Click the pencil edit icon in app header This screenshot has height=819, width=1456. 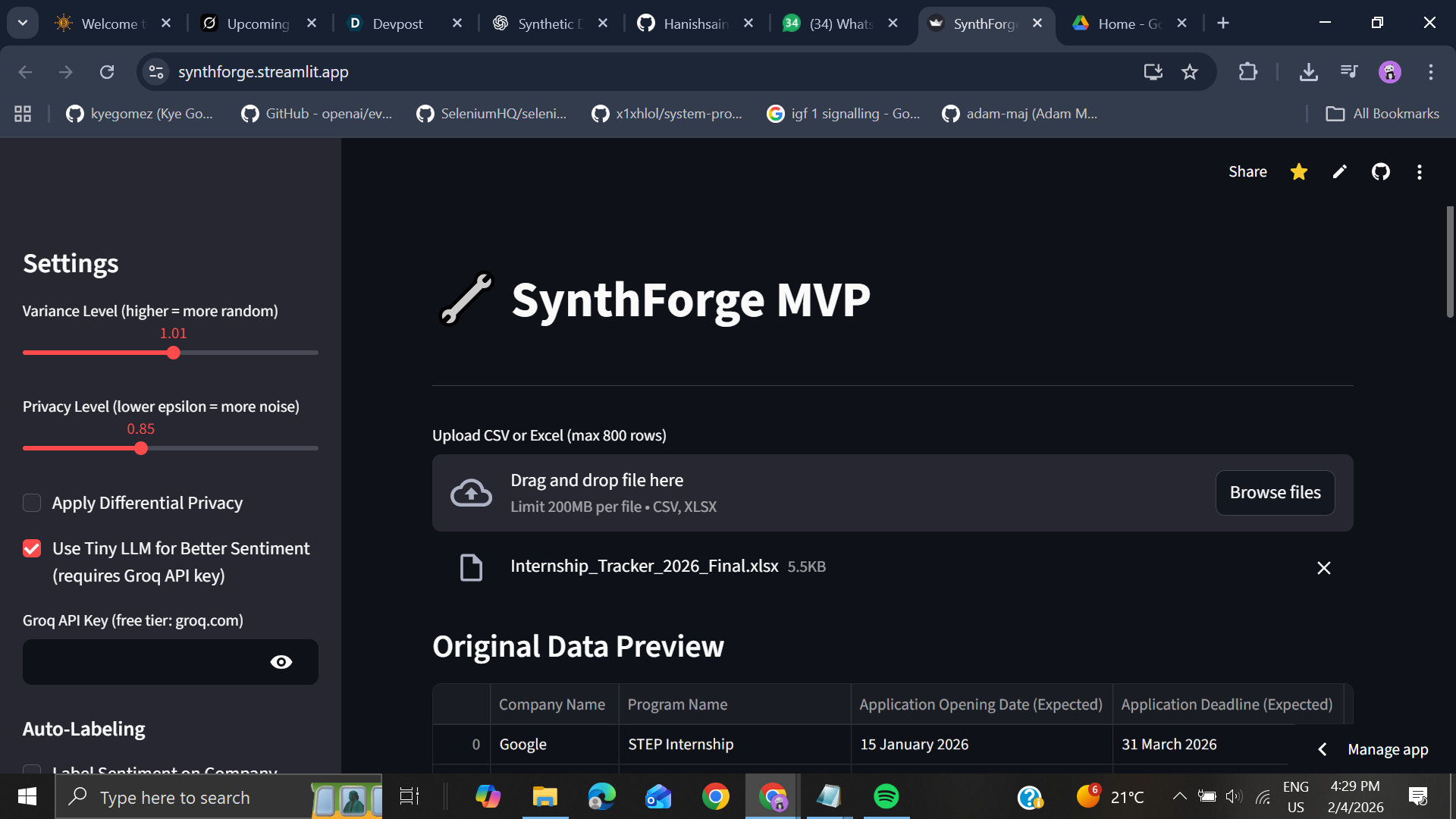pyautogui.click(x=1339, y=172)
